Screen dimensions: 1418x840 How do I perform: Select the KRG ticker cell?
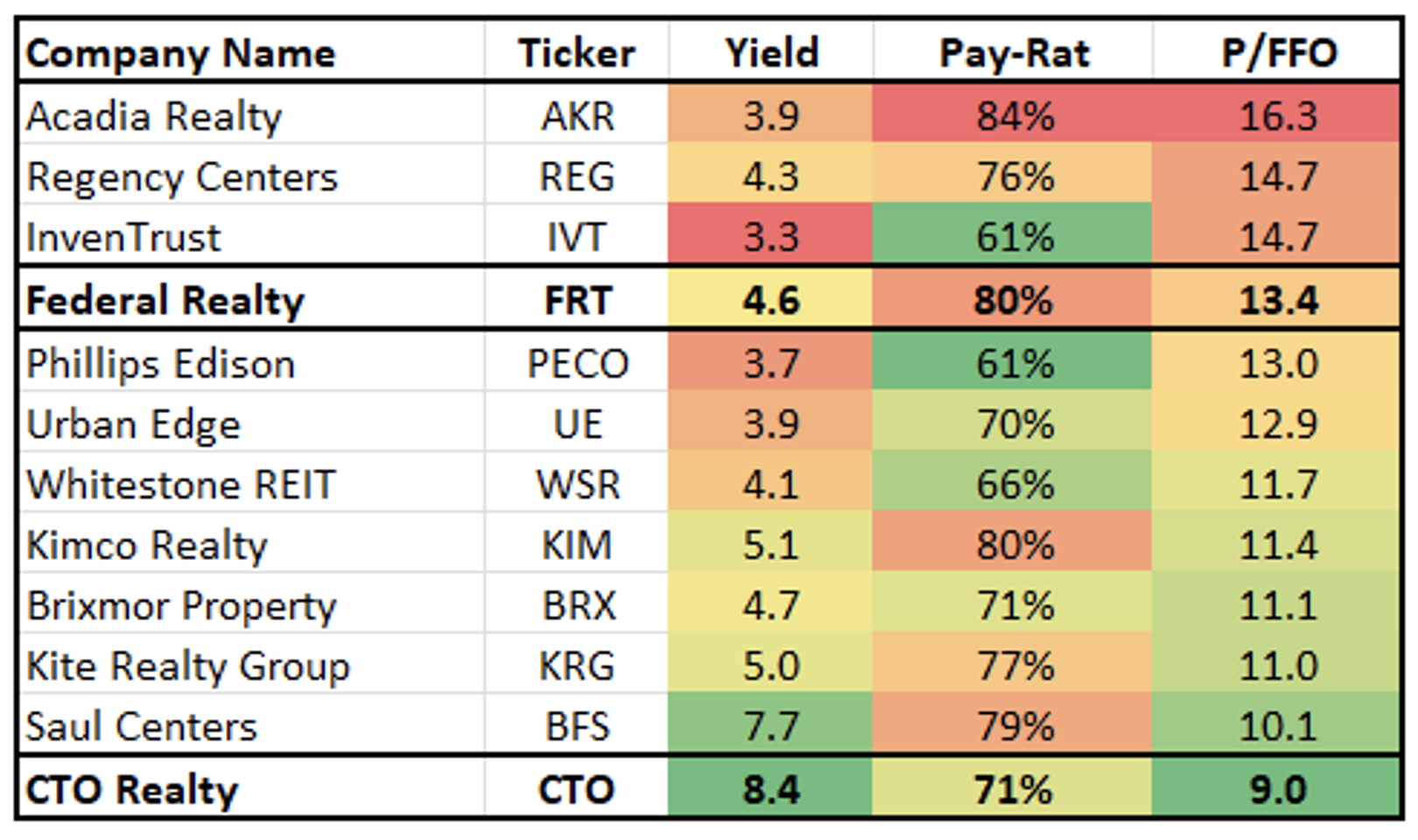577,666
